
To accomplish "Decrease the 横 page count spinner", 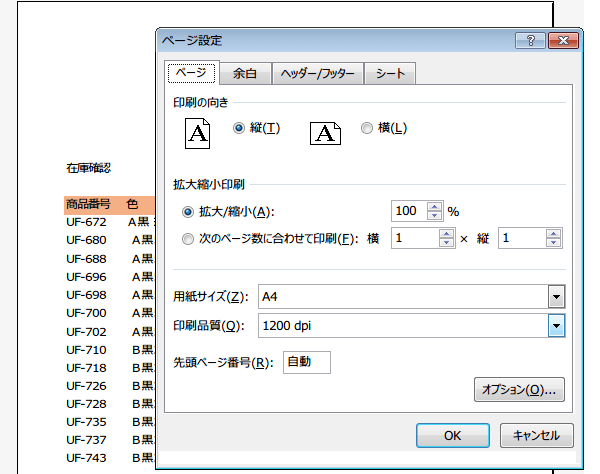I will 446,243.
